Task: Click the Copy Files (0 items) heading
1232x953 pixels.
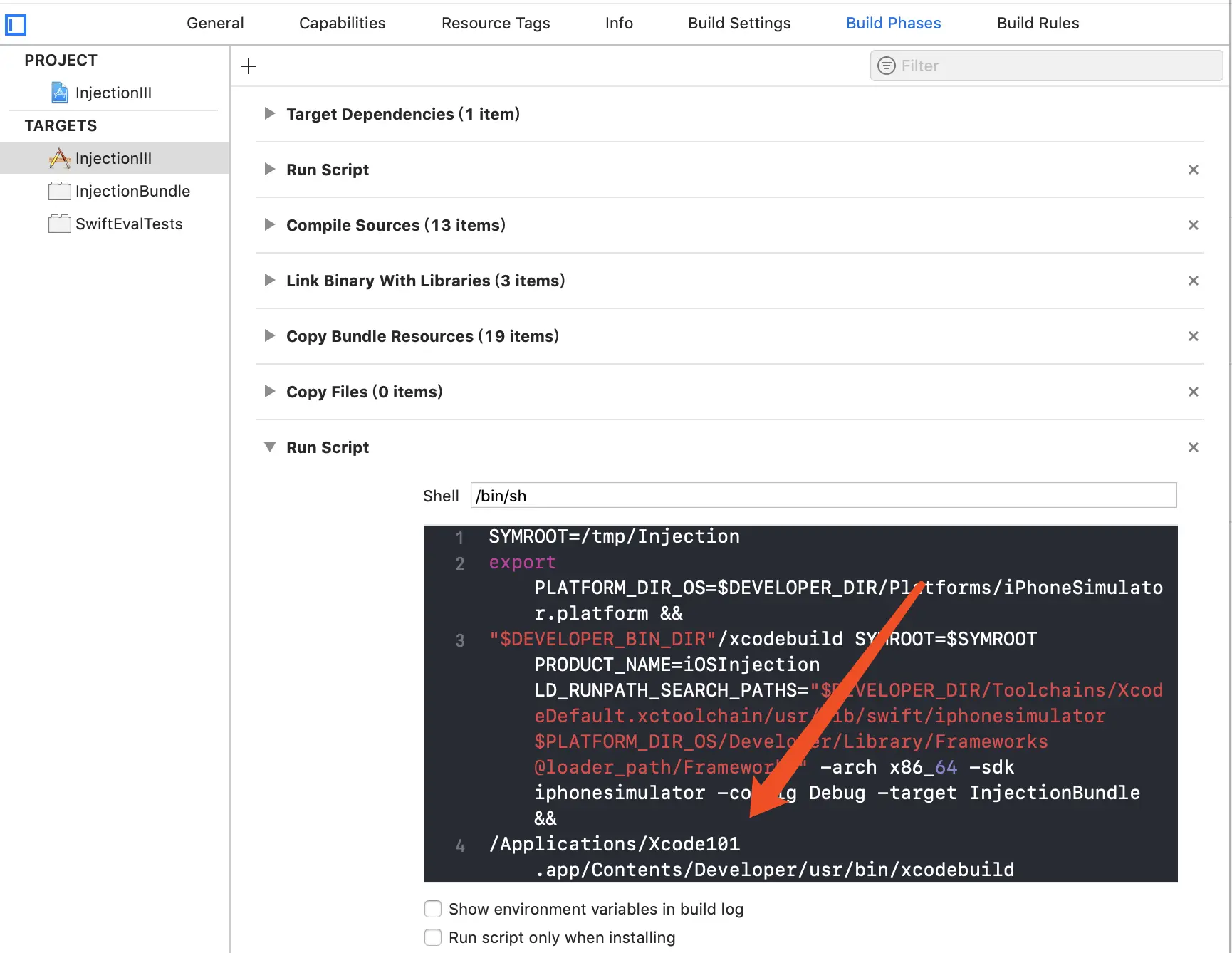Action: tap(365, 392)
